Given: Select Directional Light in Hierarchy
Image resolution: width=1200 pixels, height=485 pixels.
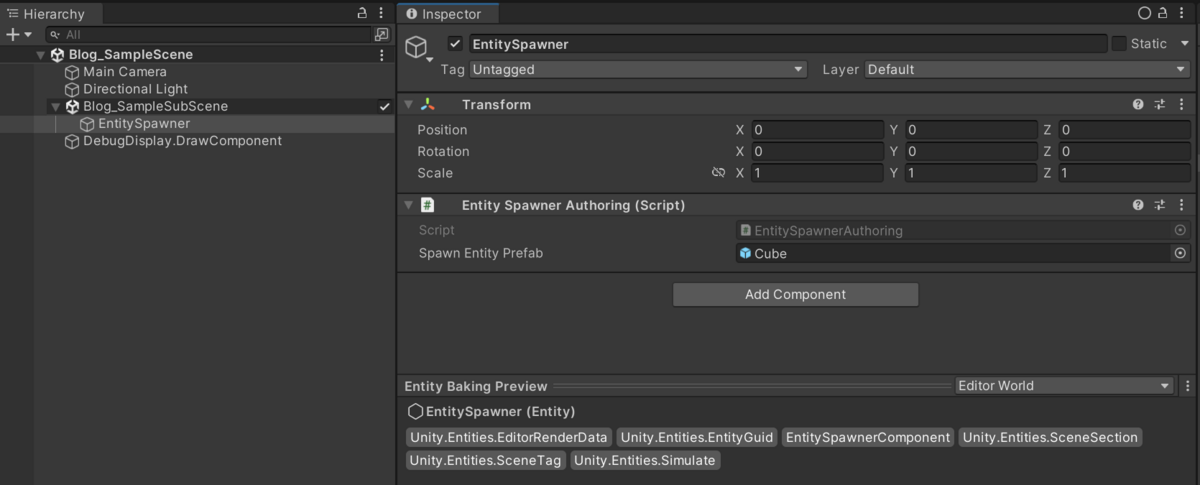Looking at the screenshot, I should (135, 89).
